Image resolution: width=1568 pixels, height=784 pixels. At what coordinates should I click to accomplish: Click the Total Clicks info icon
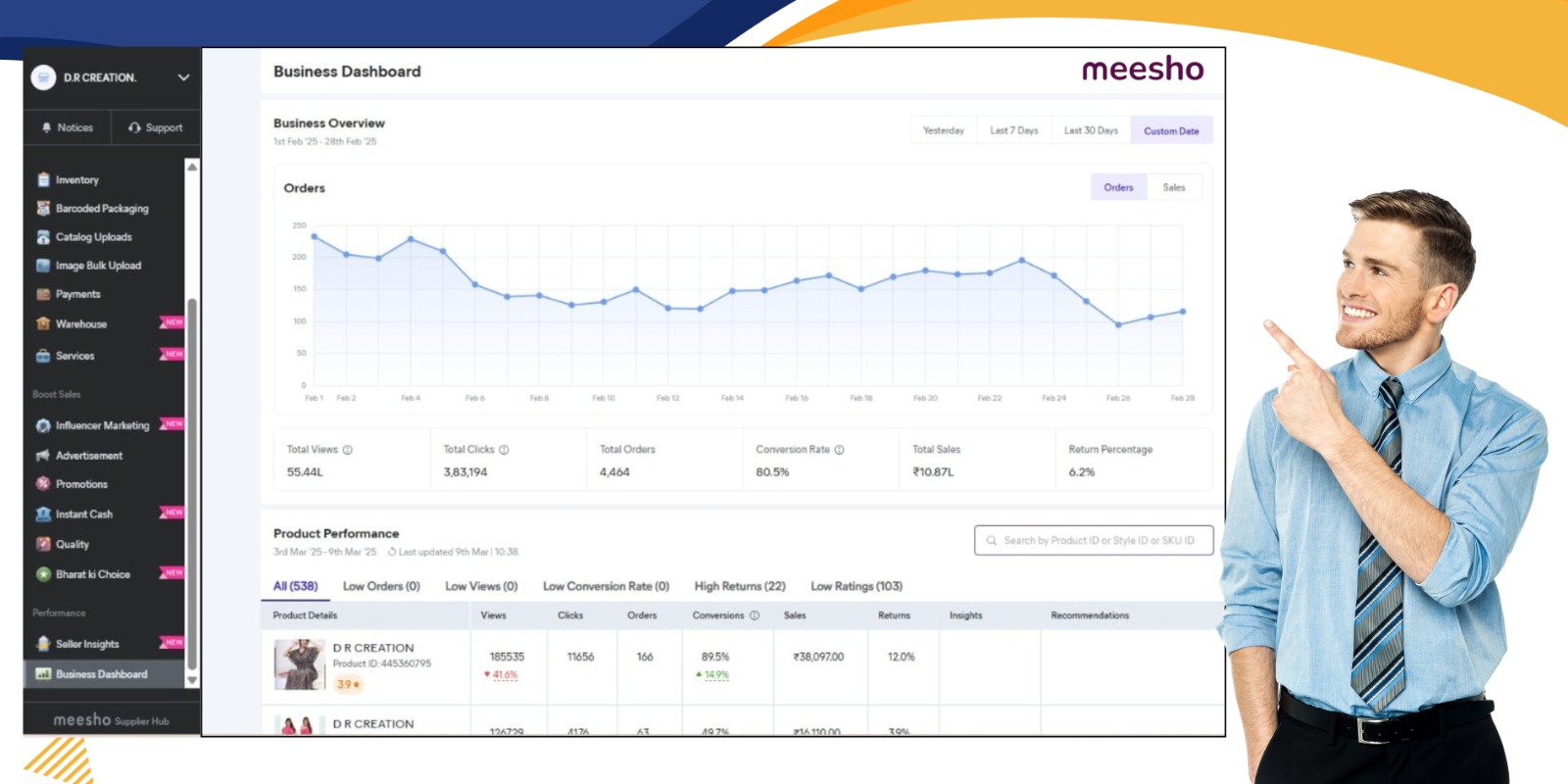coord(504,450)
